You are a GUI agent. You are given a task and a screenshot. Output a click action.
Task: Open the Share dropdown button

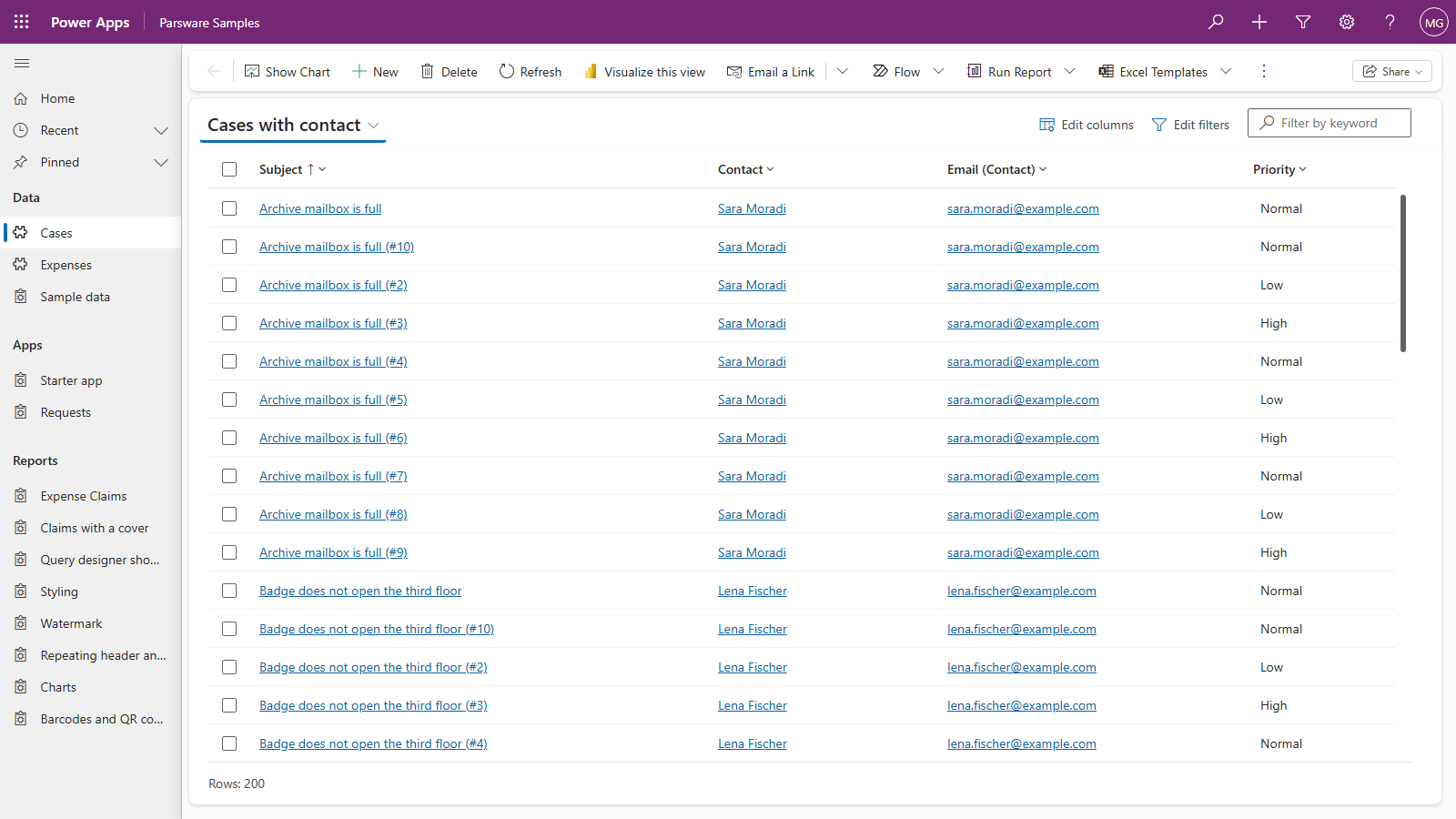[1392, 71]
